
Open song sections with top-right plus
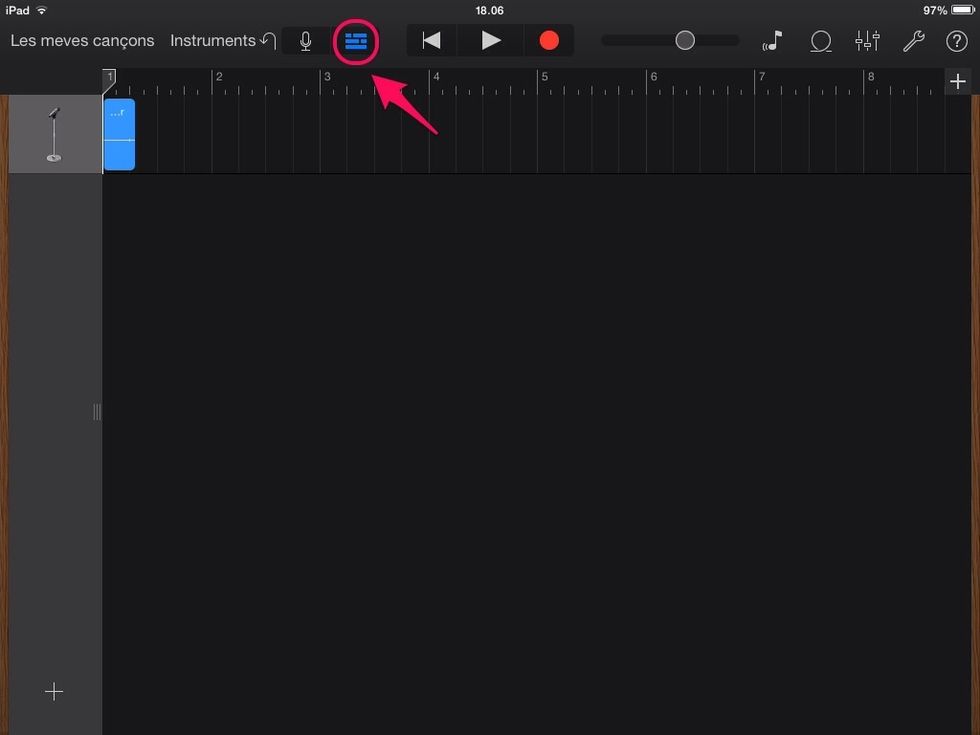click(957, 82)
